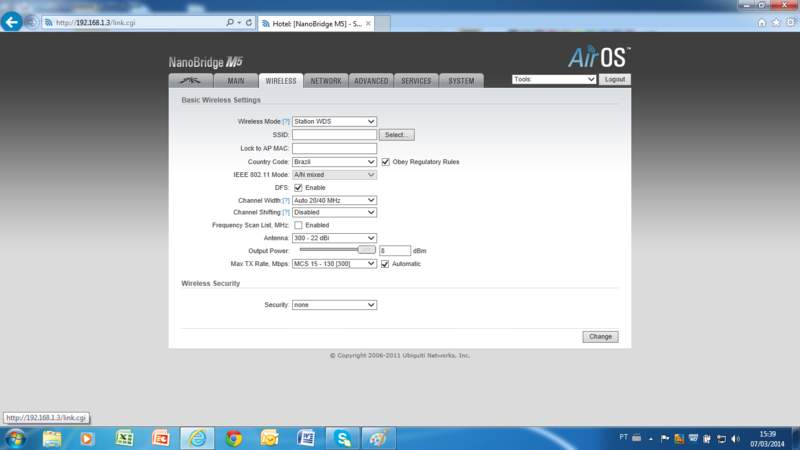The width and height of the screenshot is (800, 450).
Task: Open PowerPoint from the taskbar
Action: (x=160, y=438)
